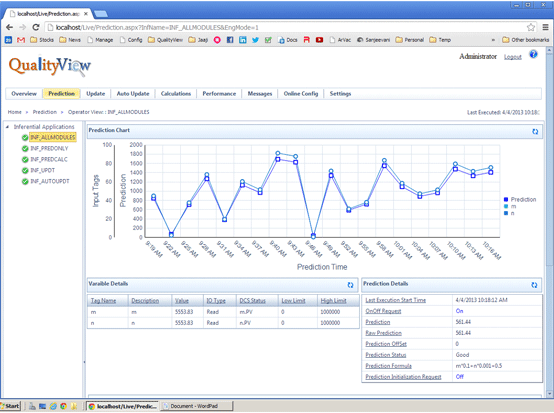Image resolution: width=554 pixels, height=413 pixels.
Task: Open a new browser tab
Action: (101, 14)
